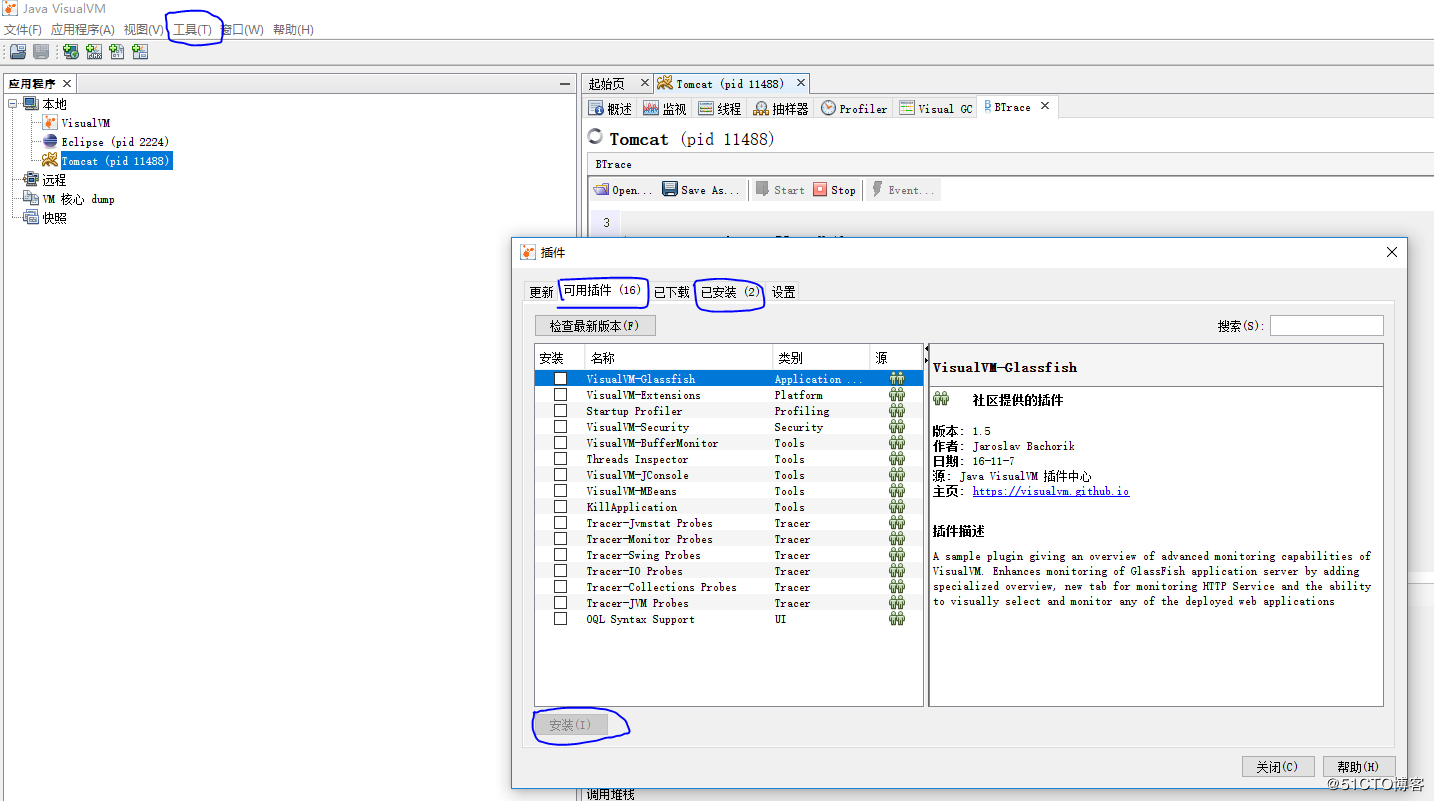Click the Add Remote Host toolbar icon
The image size is (1434, 801).
pyautogui.click(x=71, y=52)
